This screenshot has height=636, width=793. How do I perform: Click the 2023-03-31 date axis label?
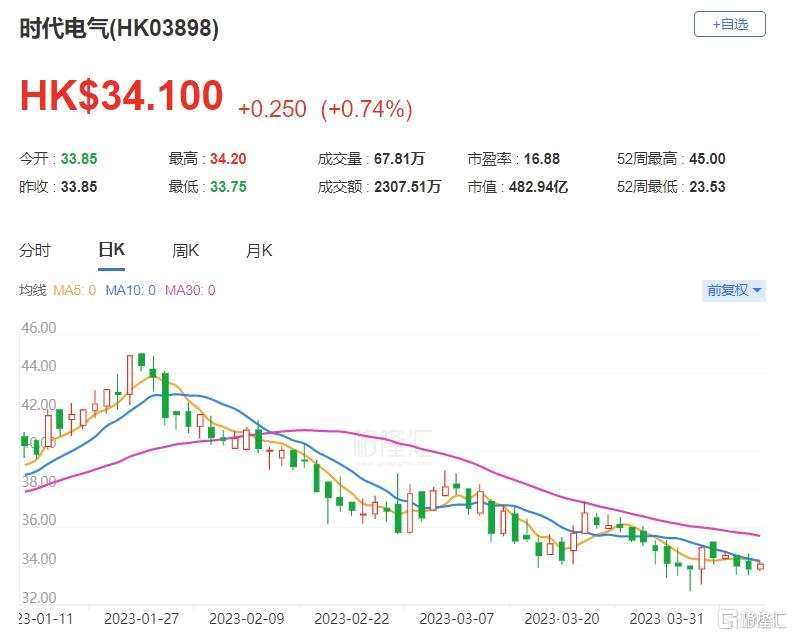(667, 619)
